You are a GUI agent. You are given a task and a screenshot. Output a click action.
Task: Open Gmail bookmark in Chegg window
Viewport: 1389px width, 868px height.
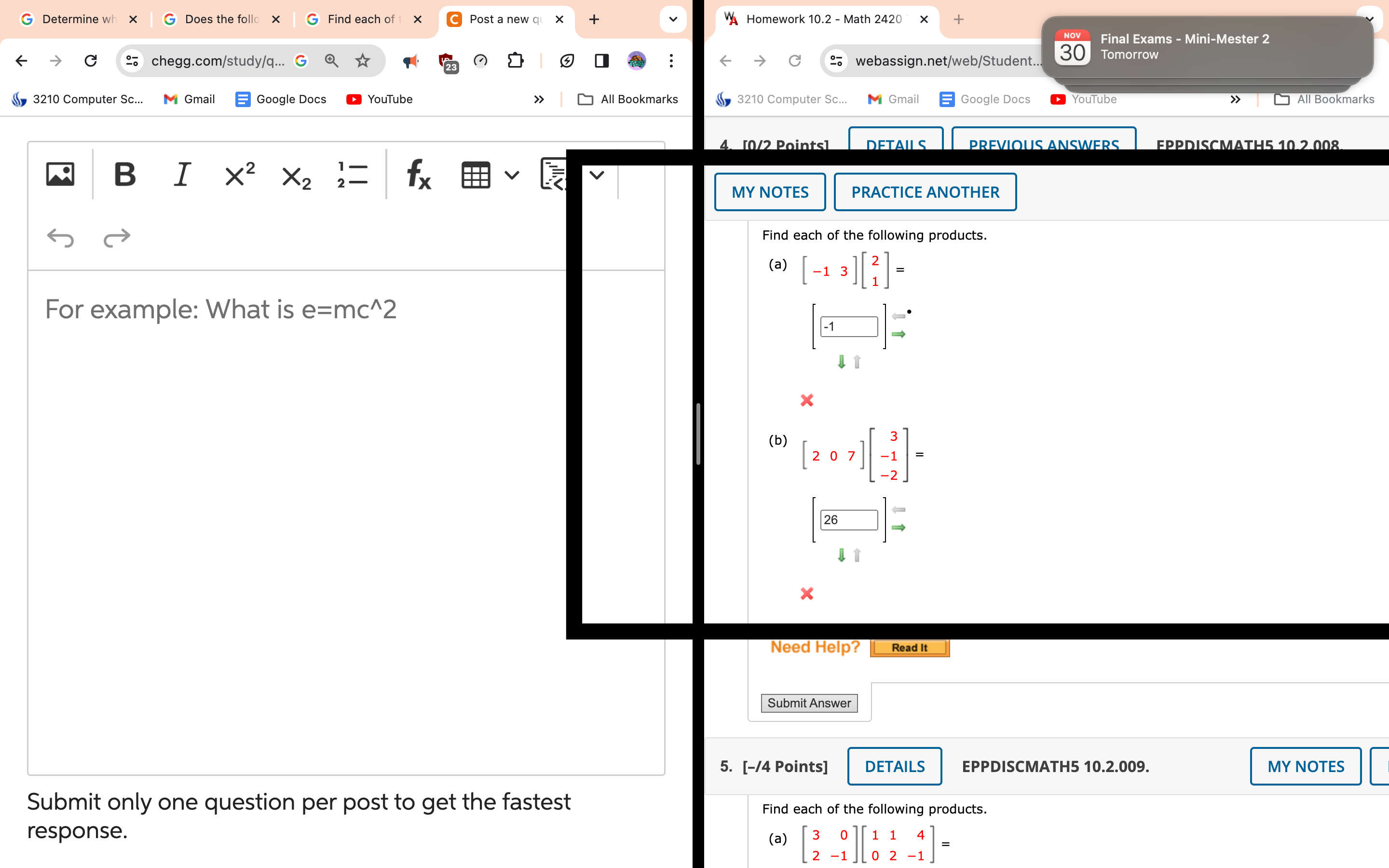coord(189,99)
